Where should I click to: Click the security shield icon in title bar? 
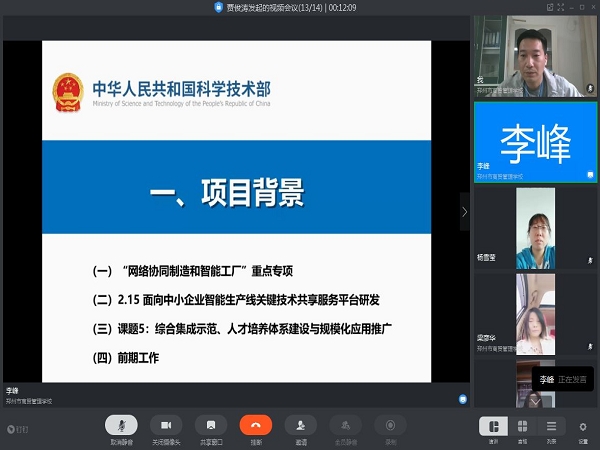click(218, 7)
